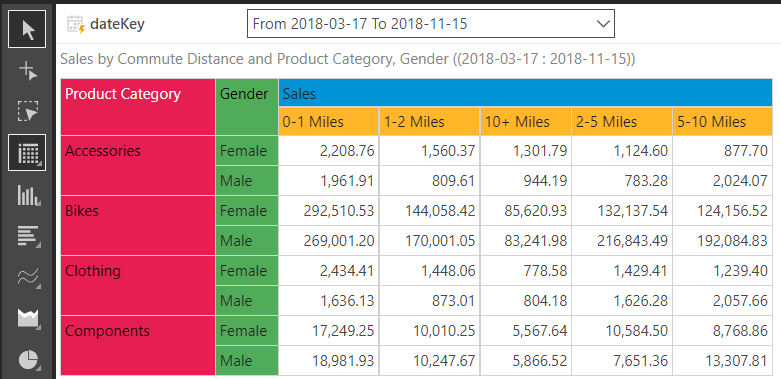
Task: Click the dateKey calendar icon
Action: (x=76, y=24)
